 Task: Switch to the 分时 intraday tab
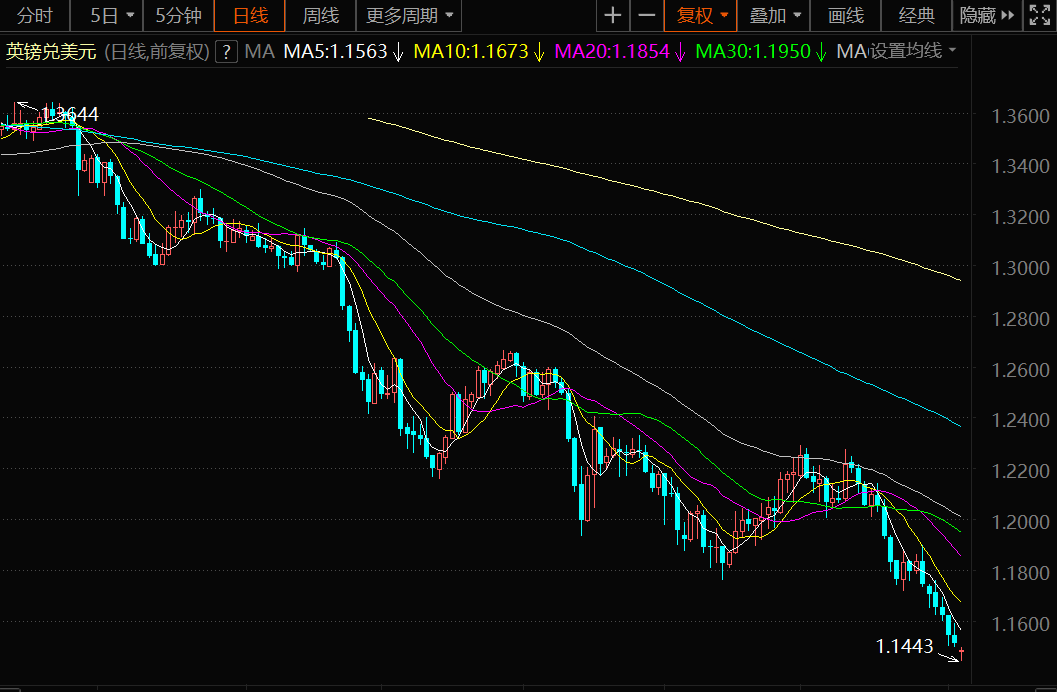pos(34,15)
